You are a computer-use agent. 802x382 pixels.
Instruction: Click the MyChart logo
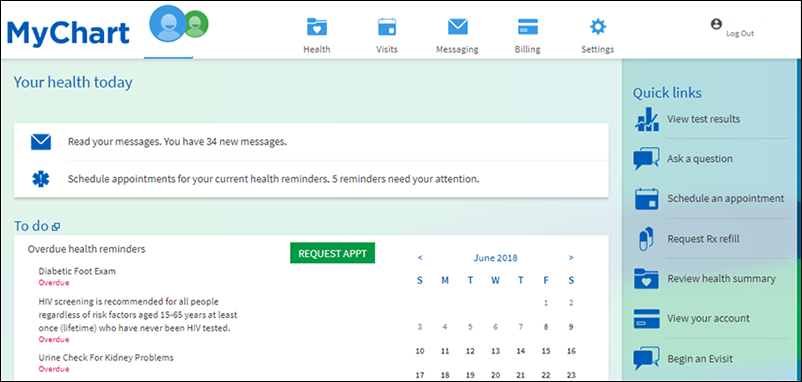pos(68,34)
